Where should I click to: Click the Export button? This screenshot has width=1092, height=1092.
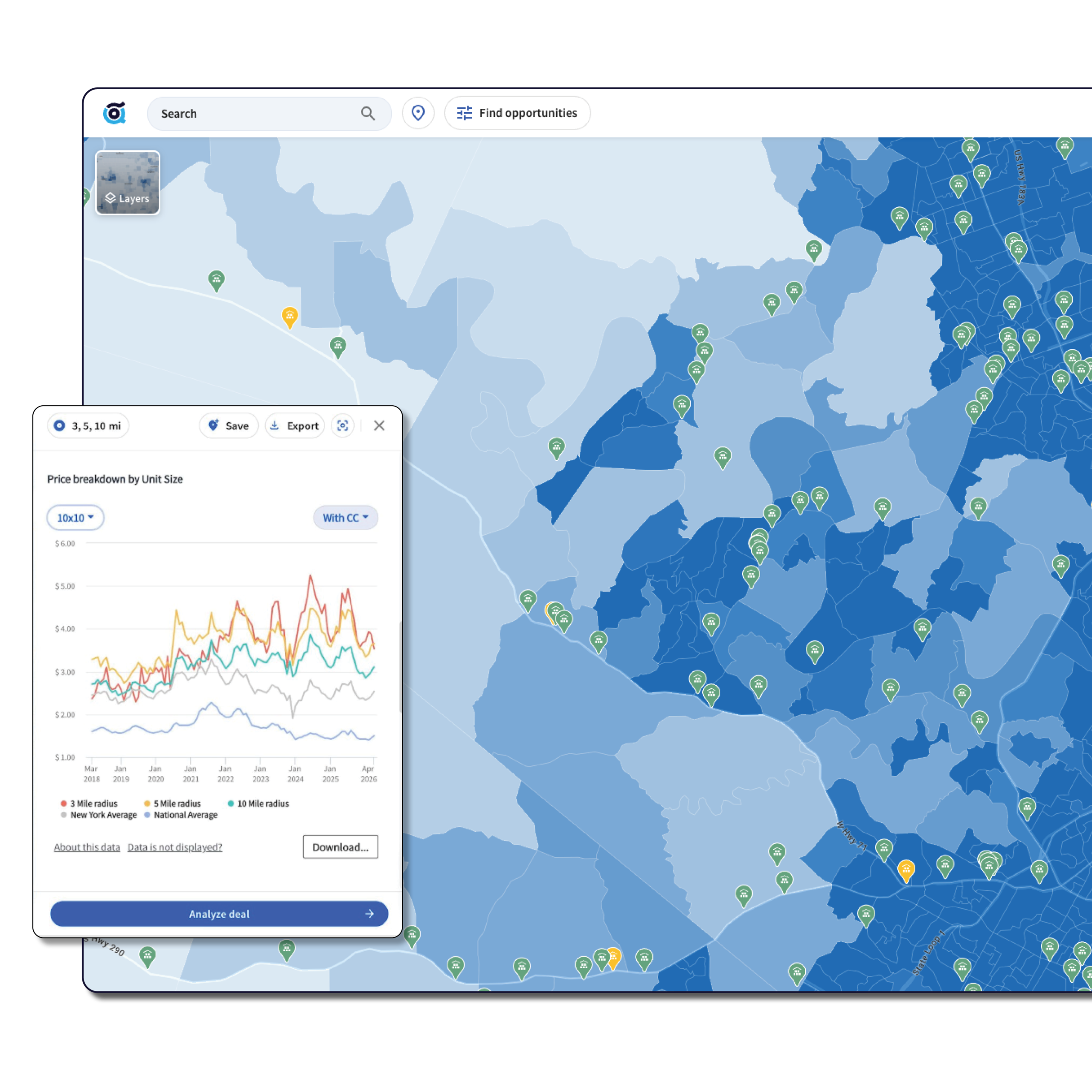pyautogui.click(x=294, y=426)
